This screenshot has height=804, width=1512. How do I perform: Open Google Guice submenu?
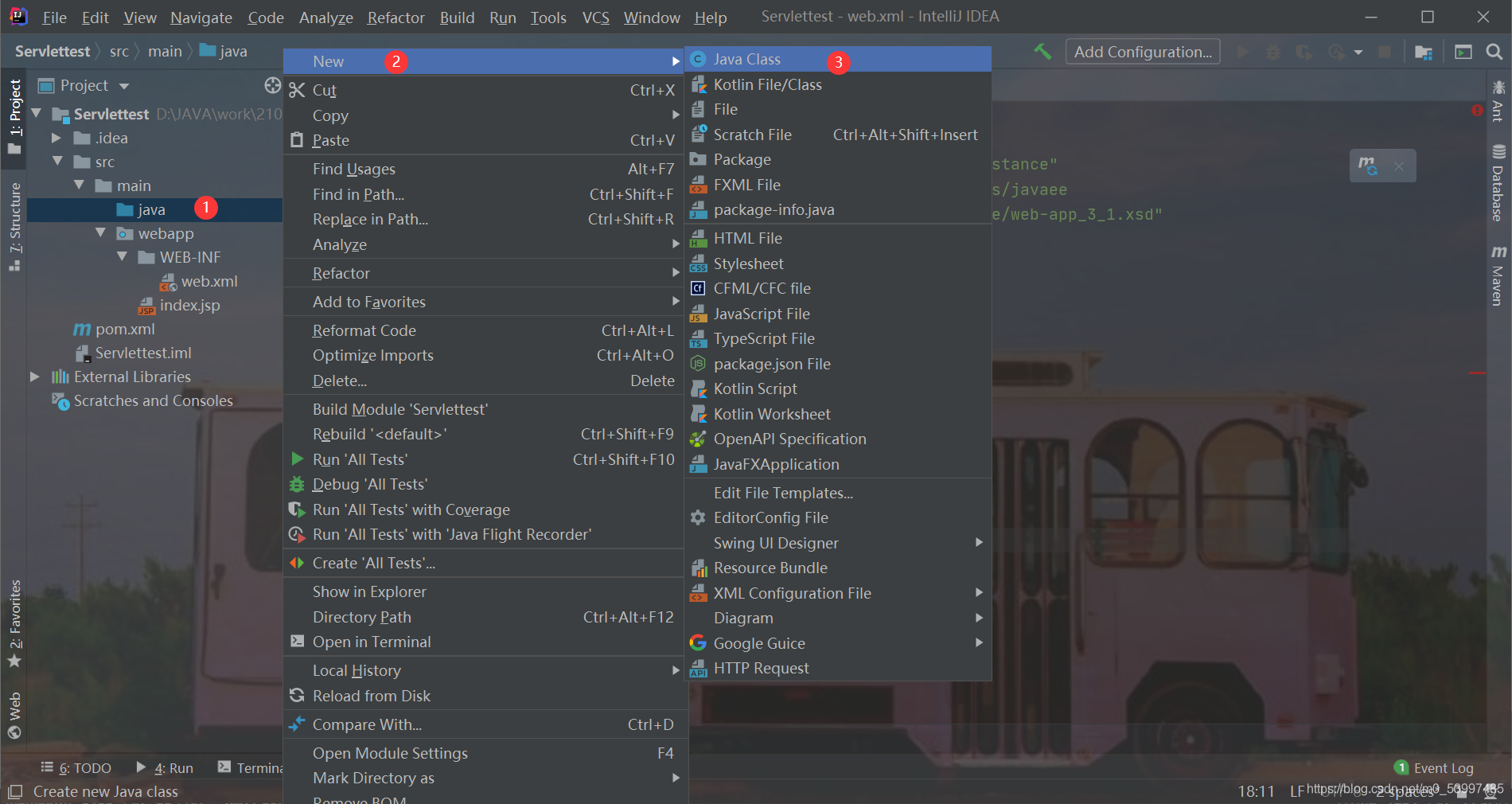(x=838, y=643)
